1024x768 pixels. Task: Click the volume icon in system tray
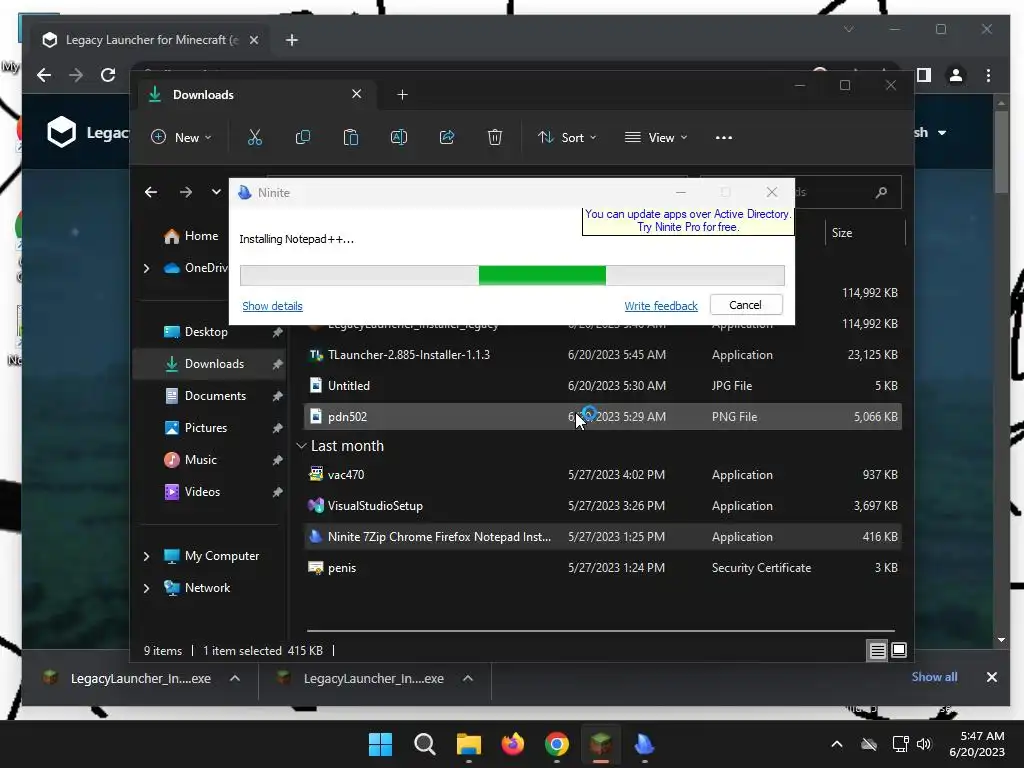[923, 744]
